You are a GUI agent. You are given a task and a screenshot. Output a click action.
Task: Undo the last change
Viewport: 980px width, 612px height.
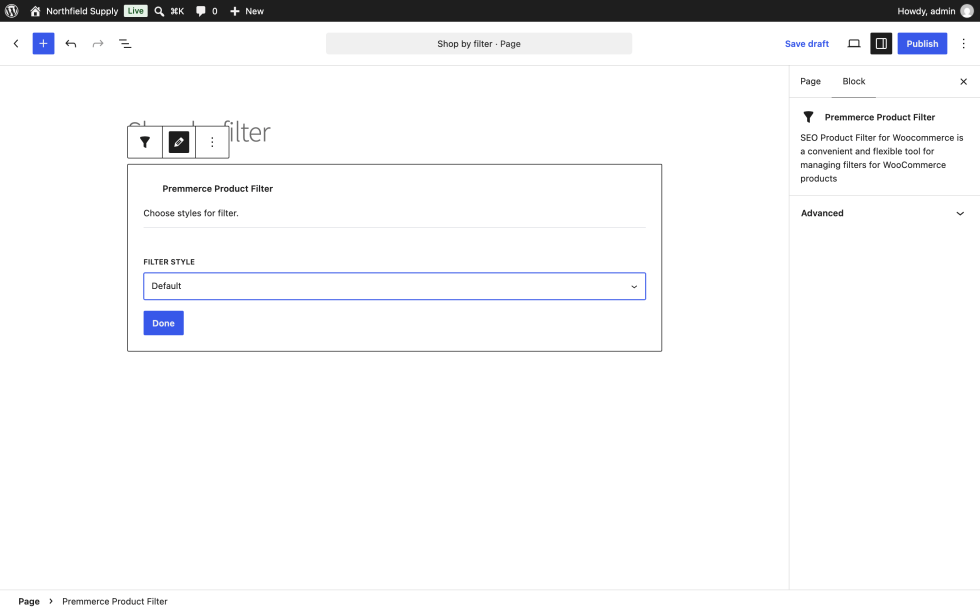pos(71,44)
